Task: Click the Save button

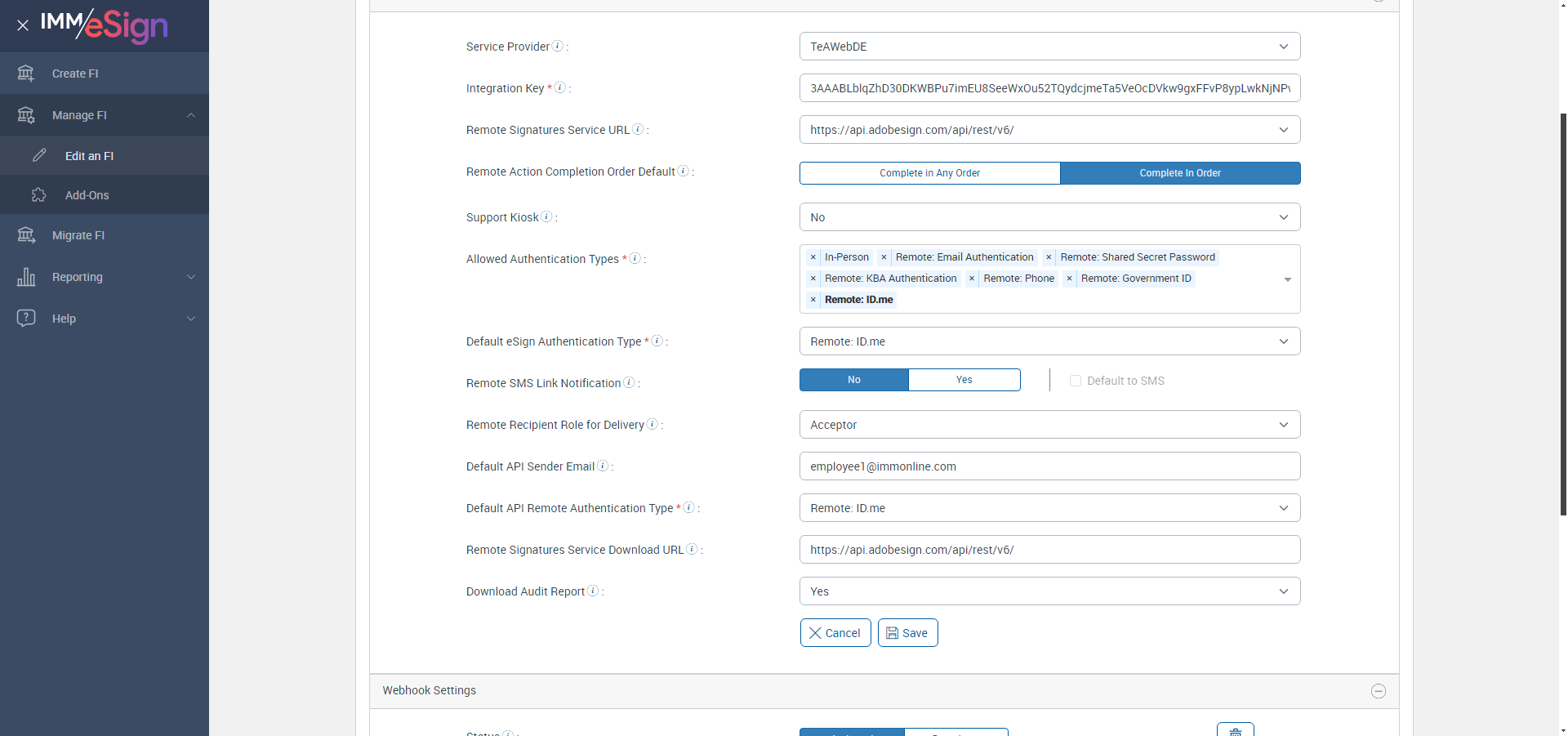Action: 907,633
